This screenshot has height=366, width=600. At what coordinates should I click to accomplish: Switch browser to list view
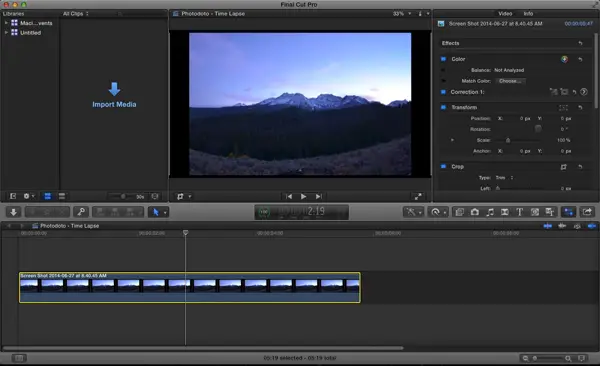click(x=62, y=196)
